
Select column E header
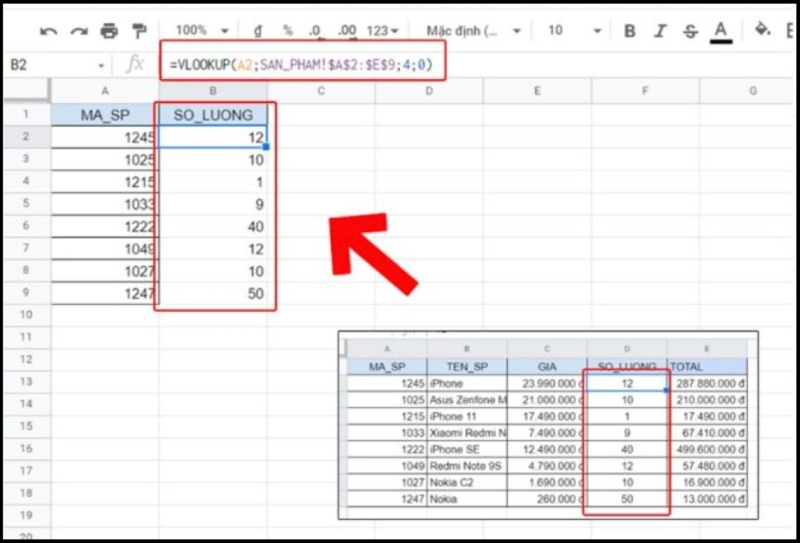pos(537,91)
